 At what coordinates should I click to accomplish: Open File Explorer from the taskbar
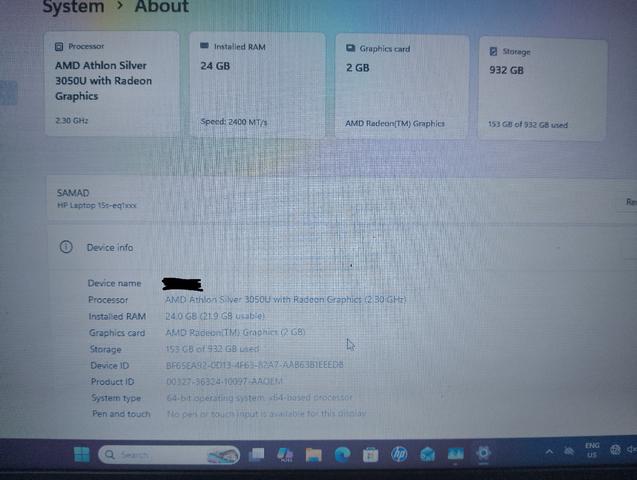314,455
